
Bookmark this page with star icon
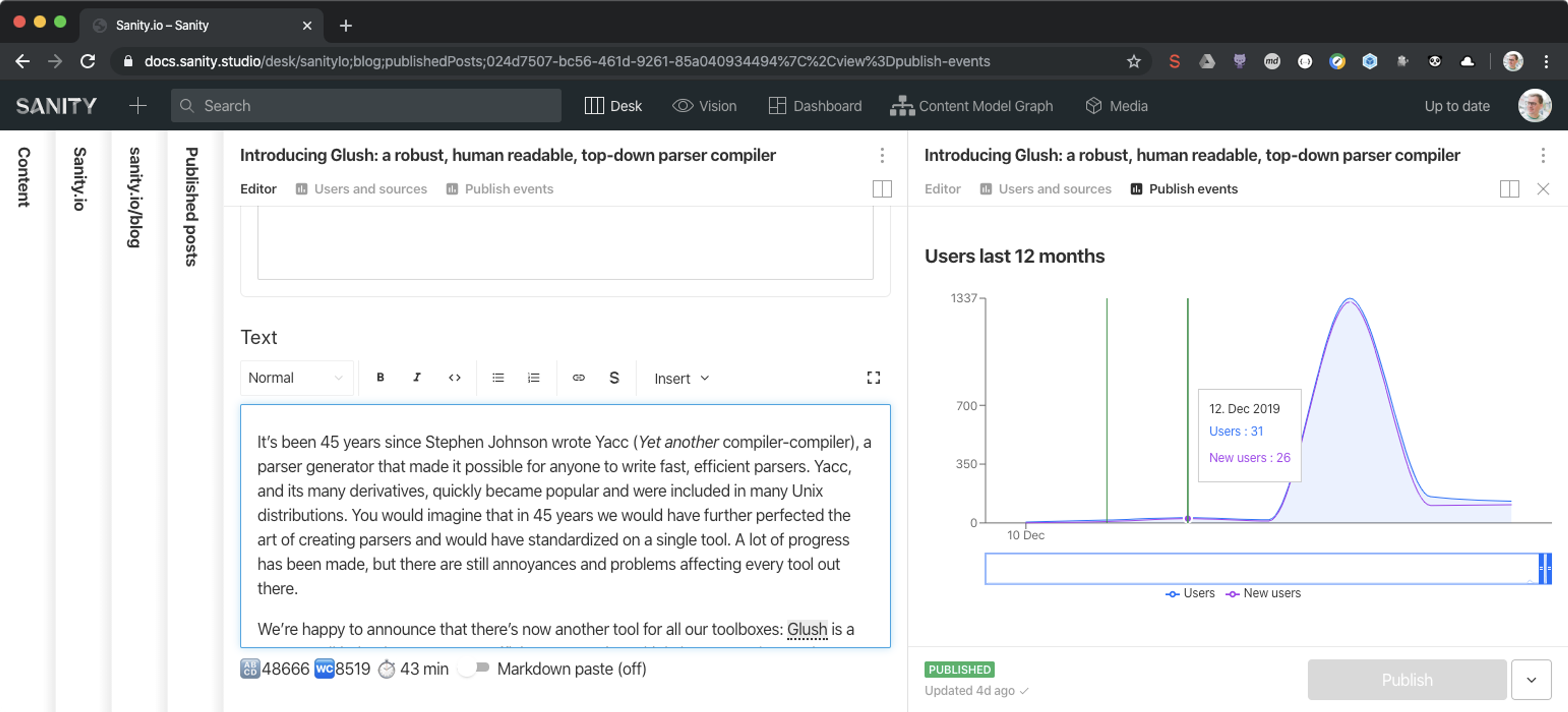tap(1134, 61)
